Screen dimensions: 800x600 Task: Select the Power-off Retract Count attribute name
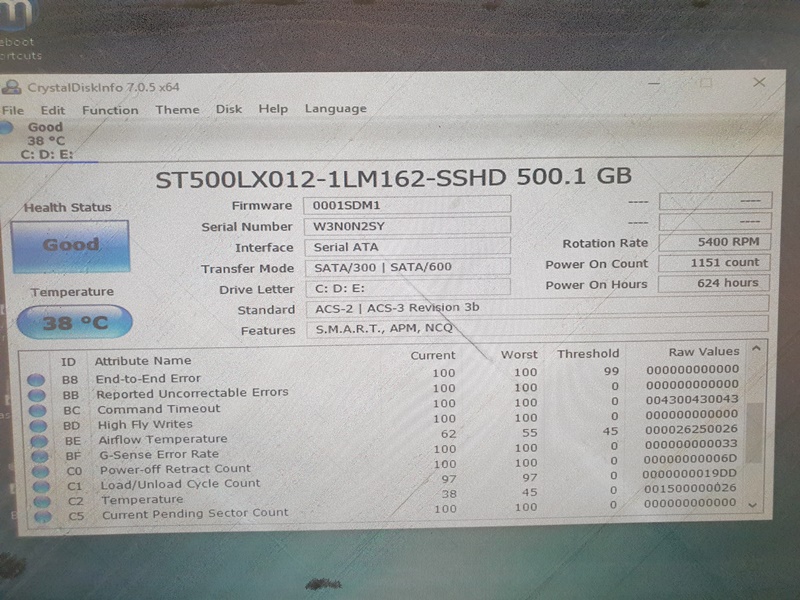175,469
